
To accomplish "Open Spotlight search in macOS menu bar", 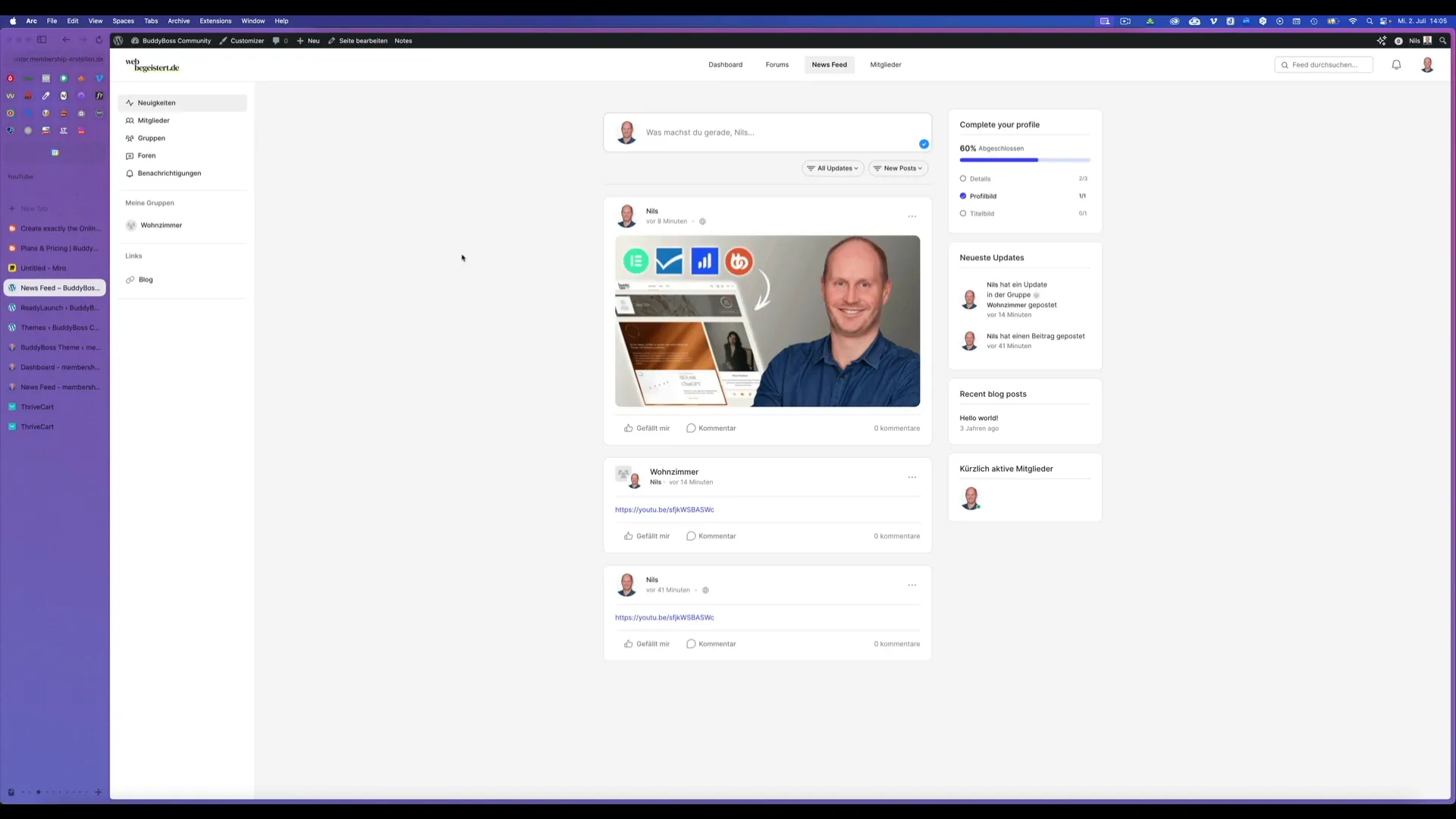I will pos(1370,21).
